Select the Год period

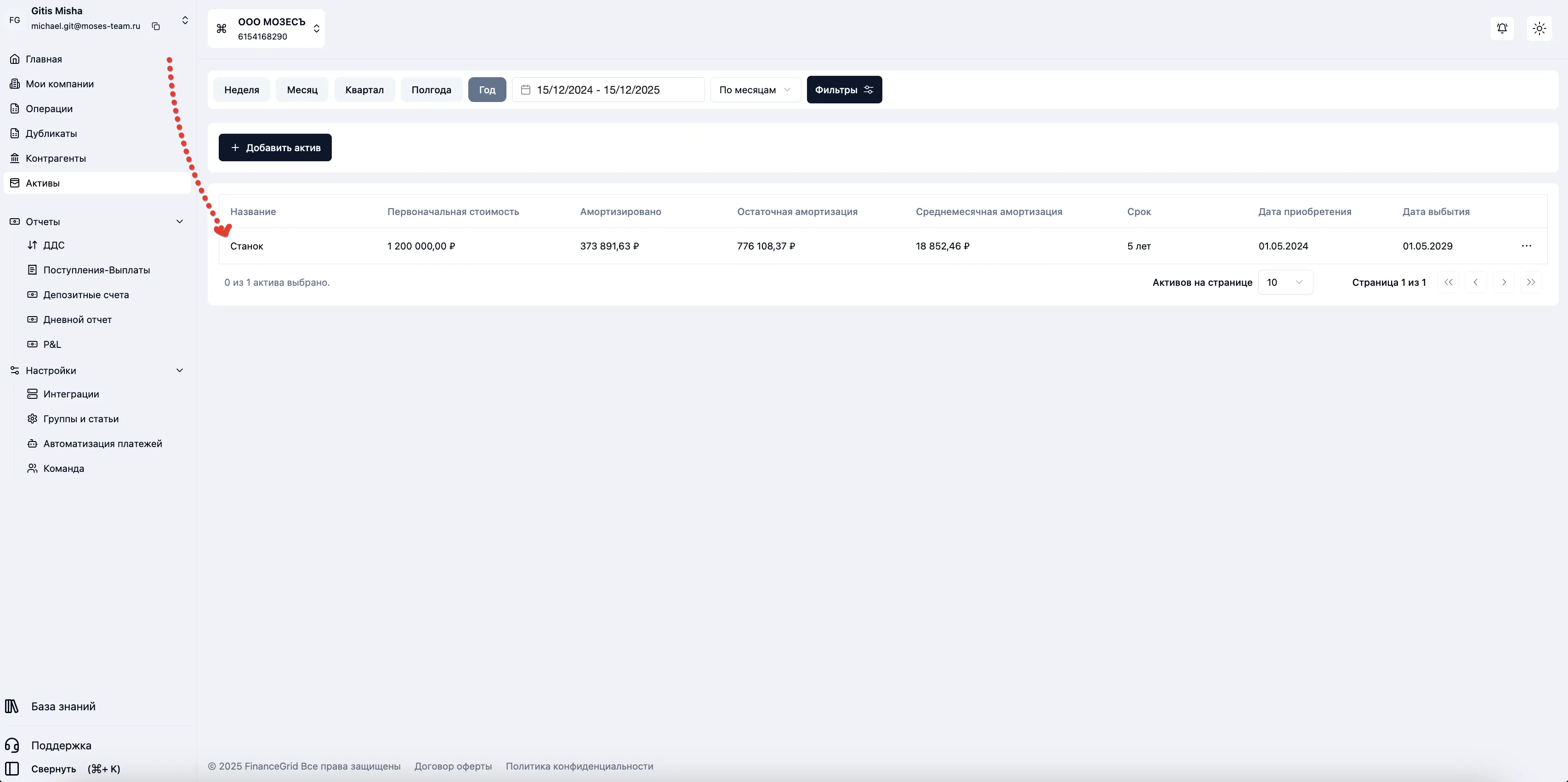click(487, 90)
